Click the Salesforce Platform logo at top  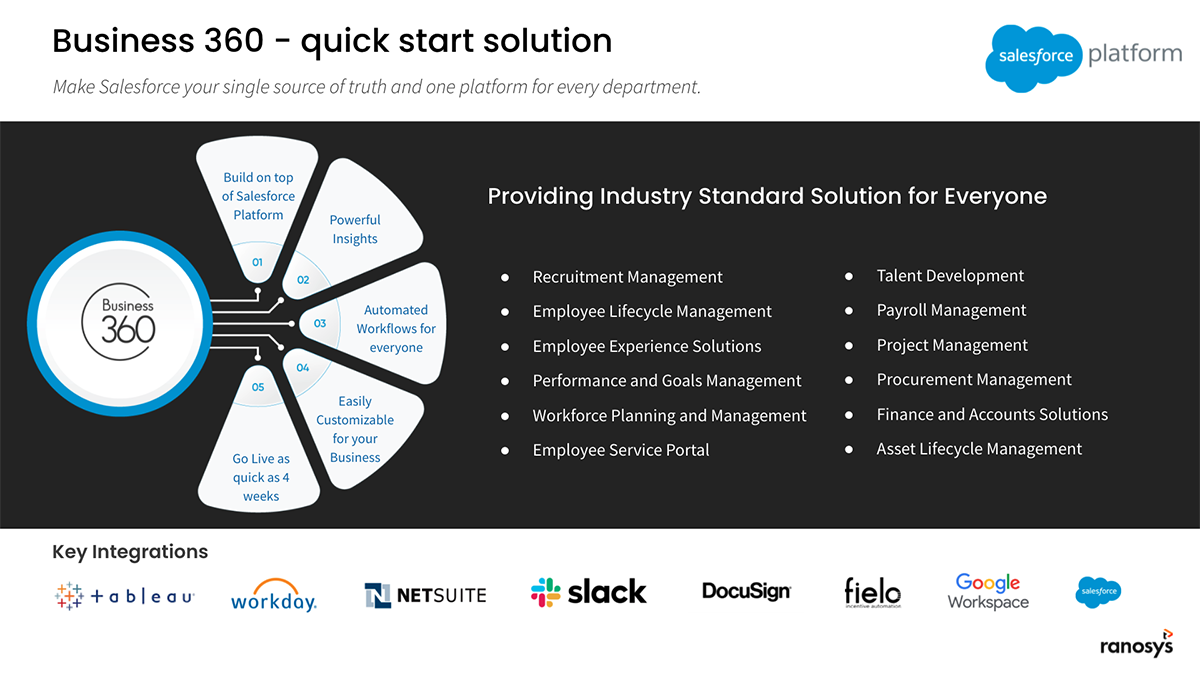(1083, 56)
